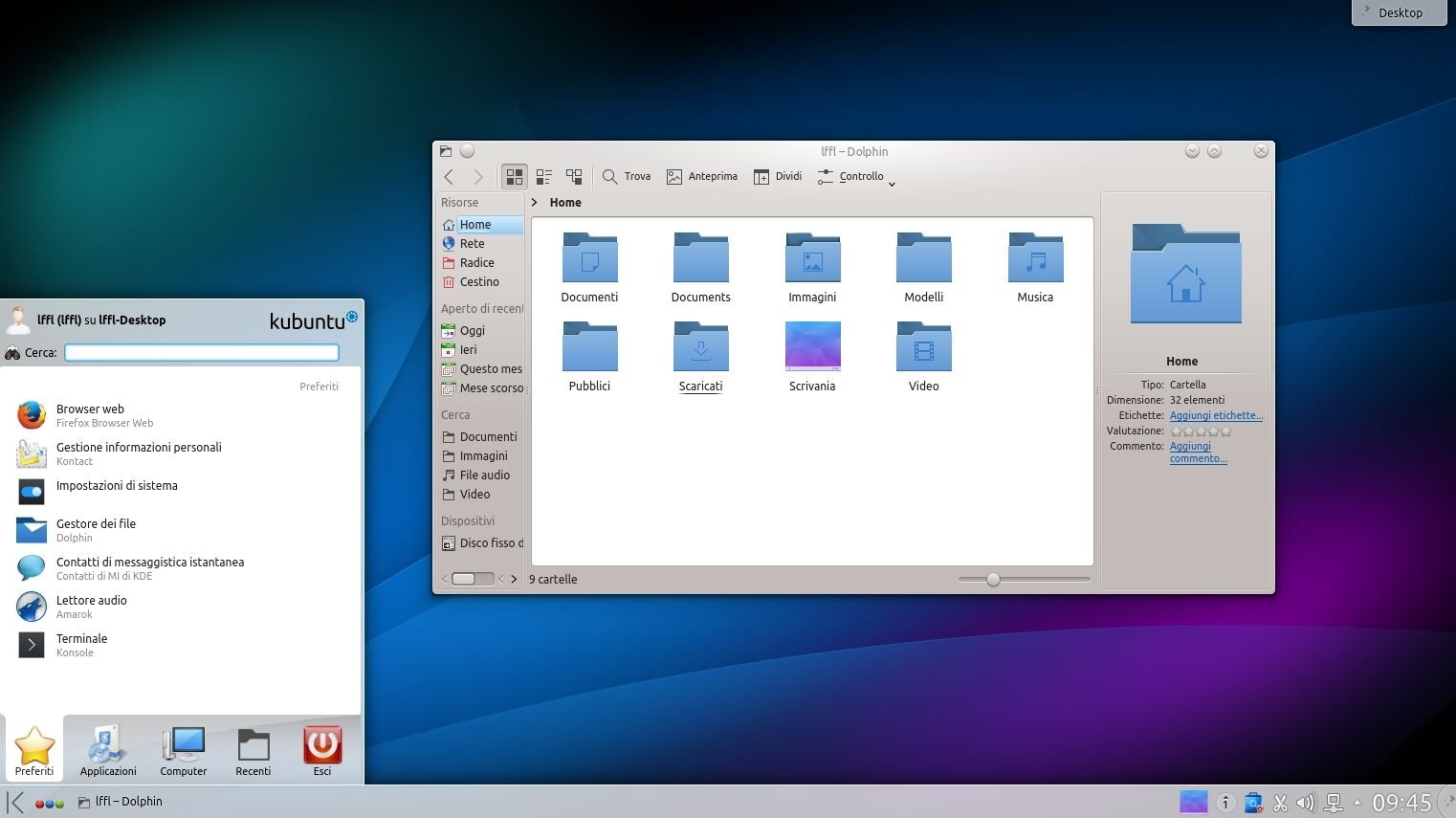Go back using the toolbar back arrow

(x=449, y=177)
